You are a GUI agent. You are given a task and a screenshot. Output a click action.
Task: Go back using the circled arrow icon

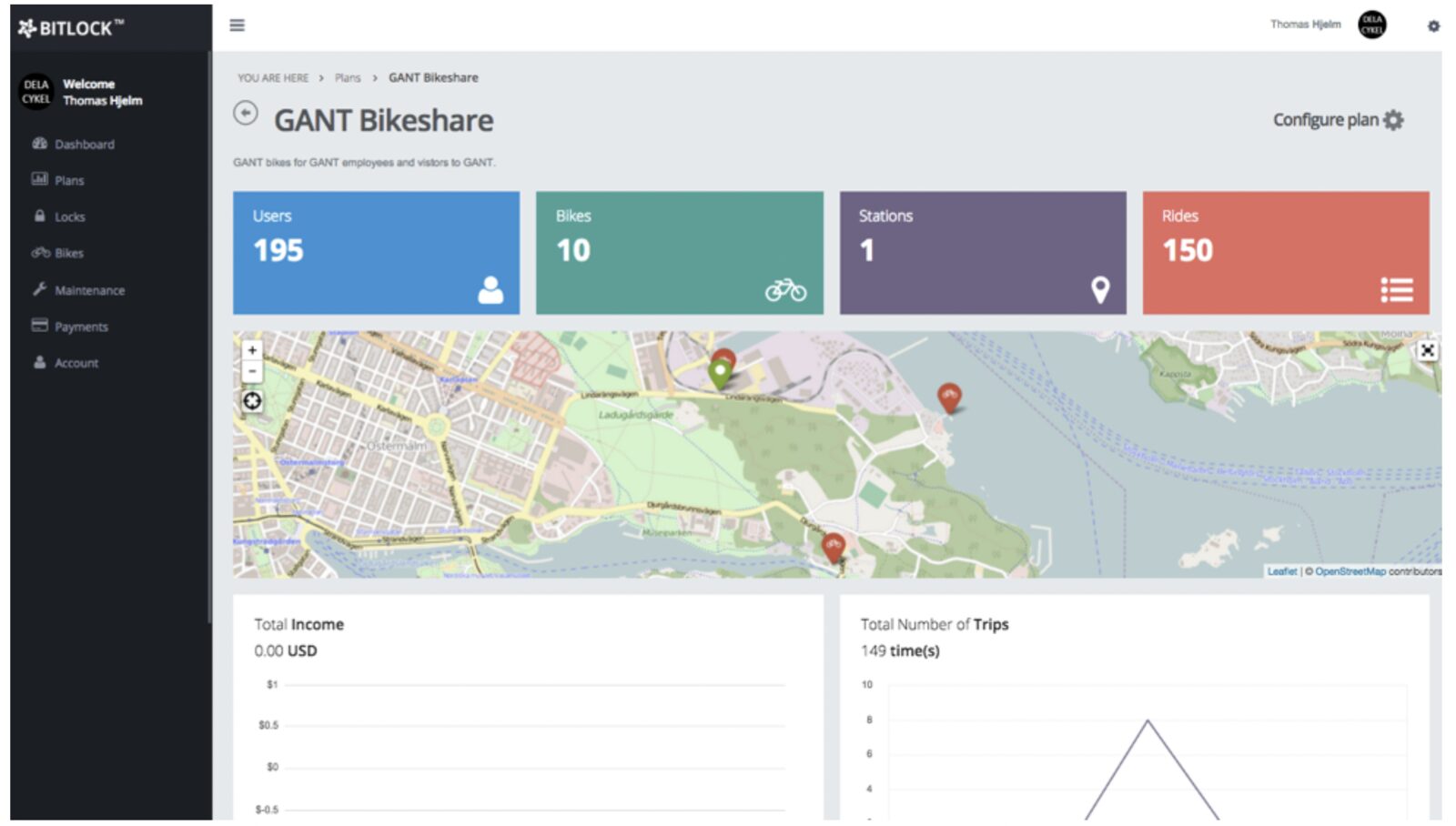click(x=246, y=113)
